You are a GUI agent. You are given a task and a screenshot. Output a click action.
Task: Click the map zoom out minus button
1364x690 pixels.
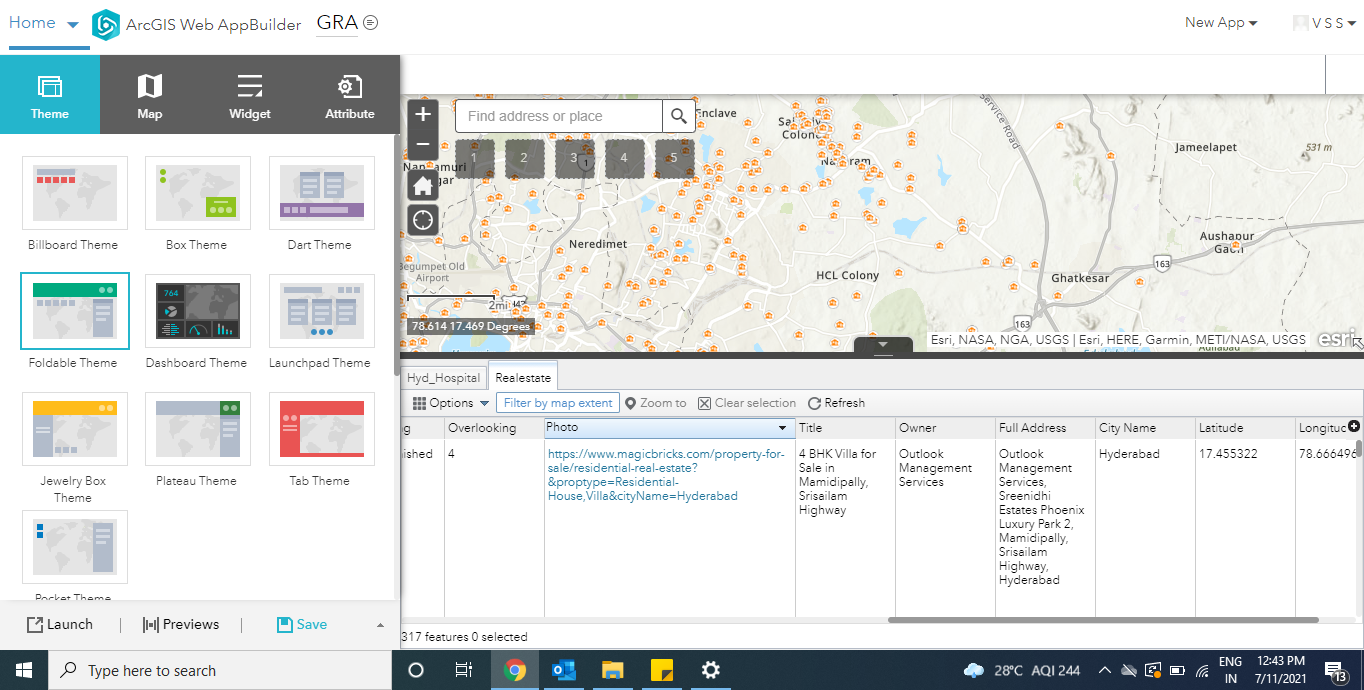[423, 144]
